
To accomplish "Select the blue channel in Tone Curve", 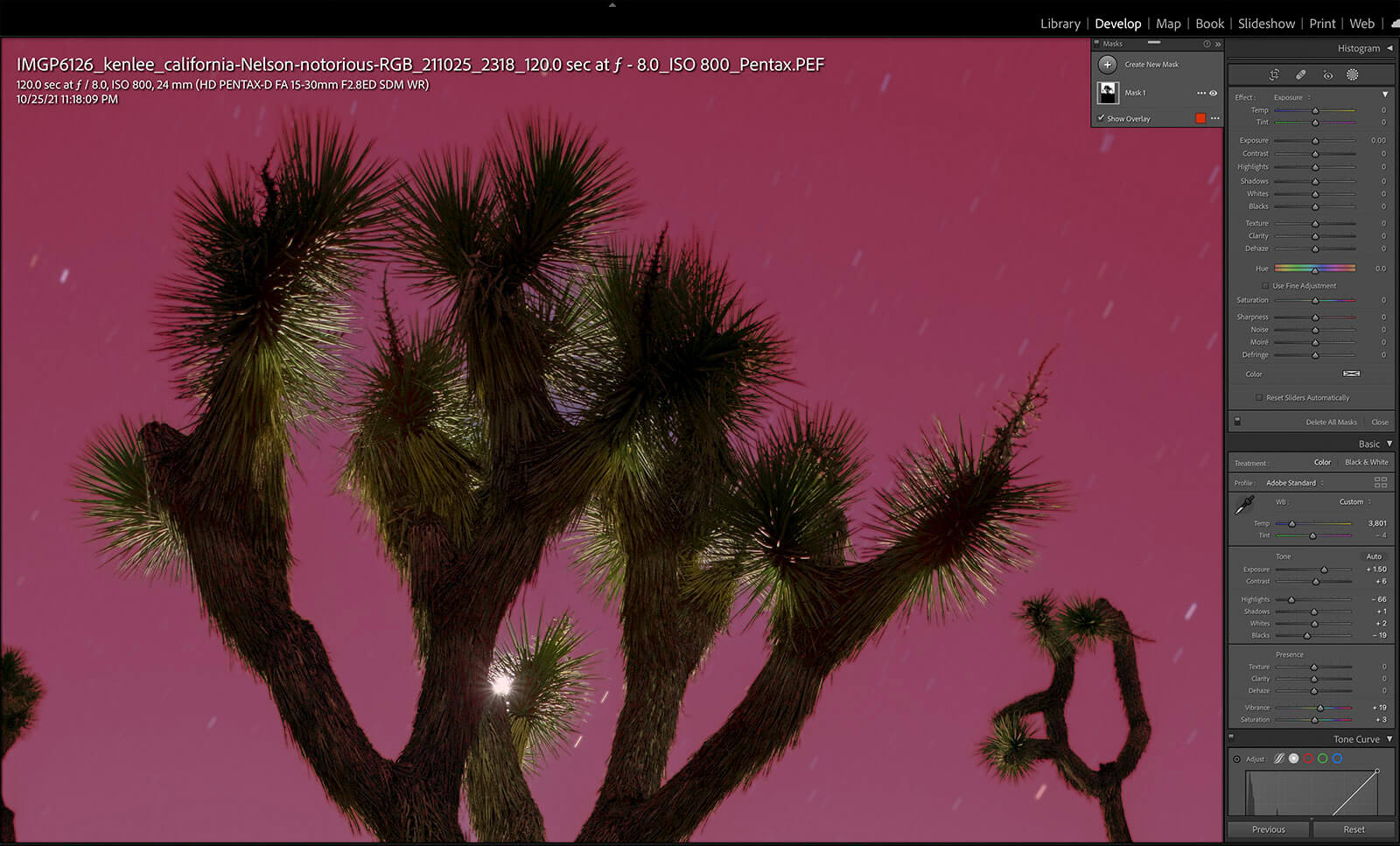I will (x=1337, y=759).
